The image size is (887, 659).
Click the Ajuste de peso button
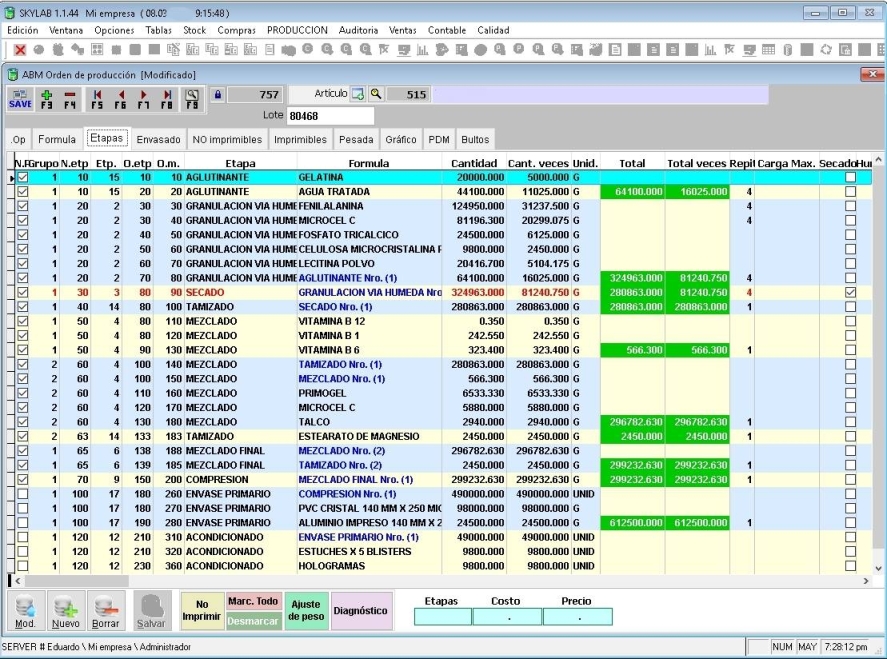coord(306,610)
